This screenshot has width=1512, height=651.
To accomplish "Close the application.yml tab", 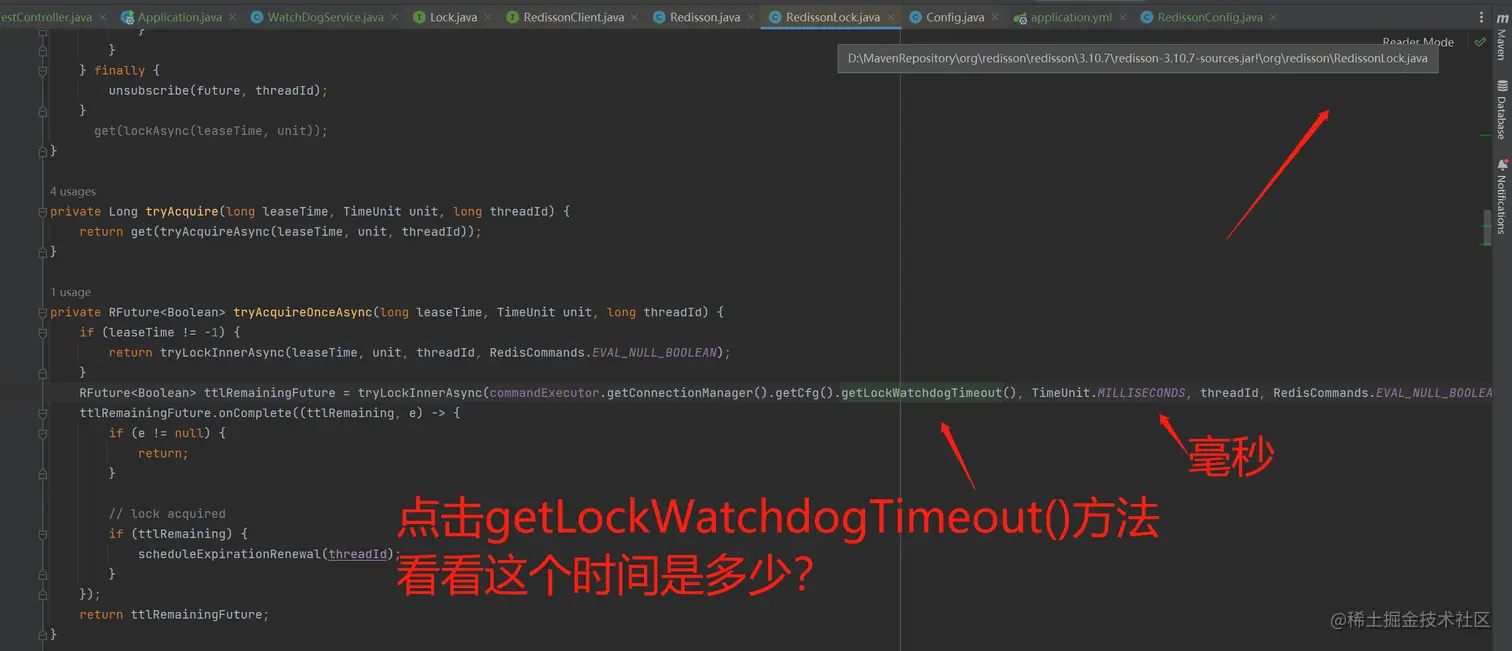I will (x=1122, y=18).
